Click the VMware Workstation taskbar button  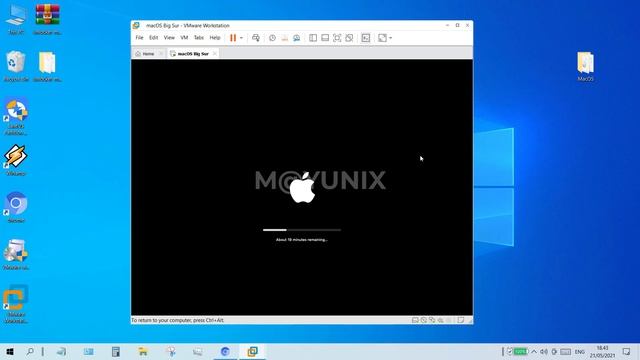tap(252, 351)
